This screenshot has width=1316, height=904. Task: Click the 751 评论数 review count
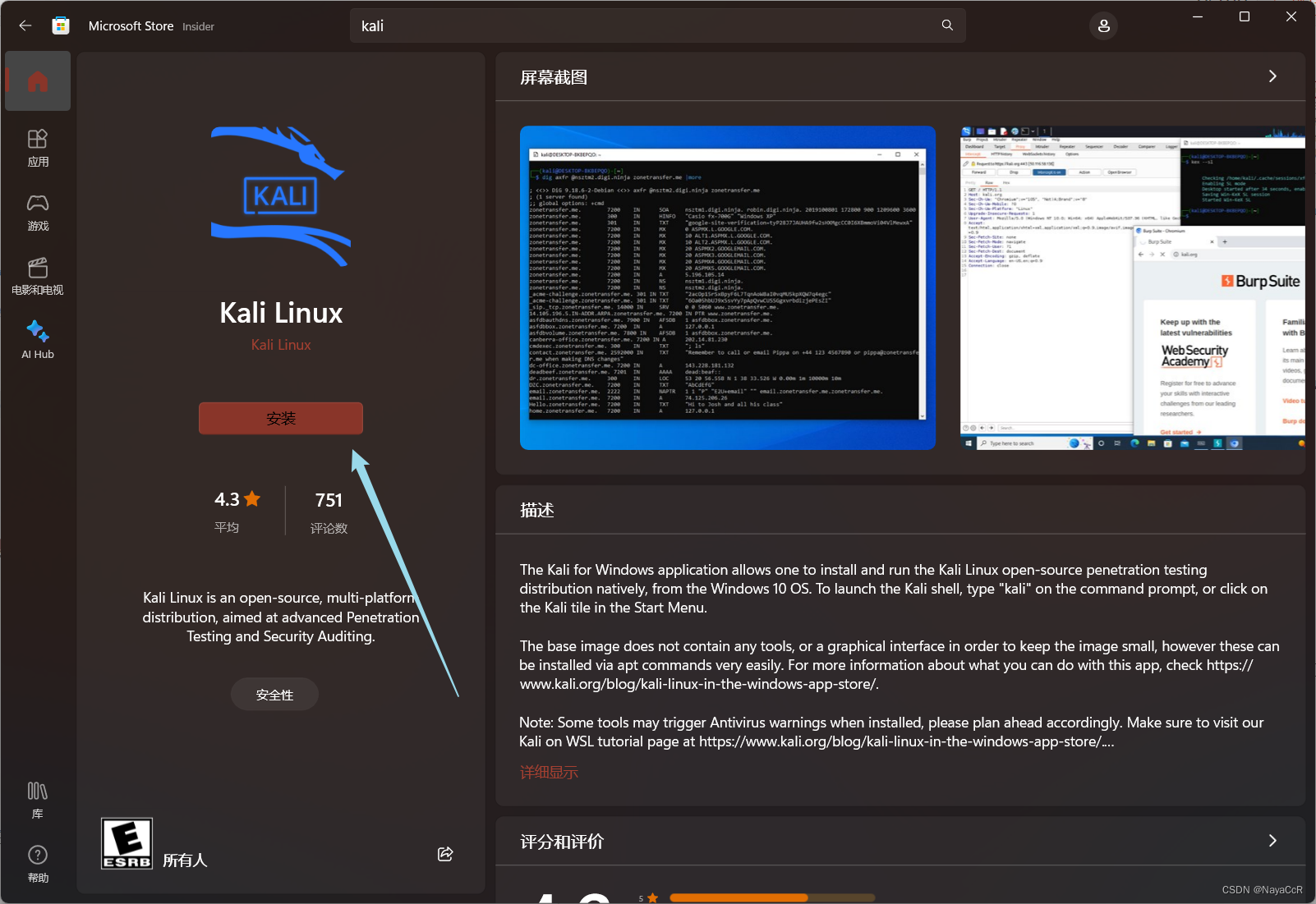click(329, 511)
